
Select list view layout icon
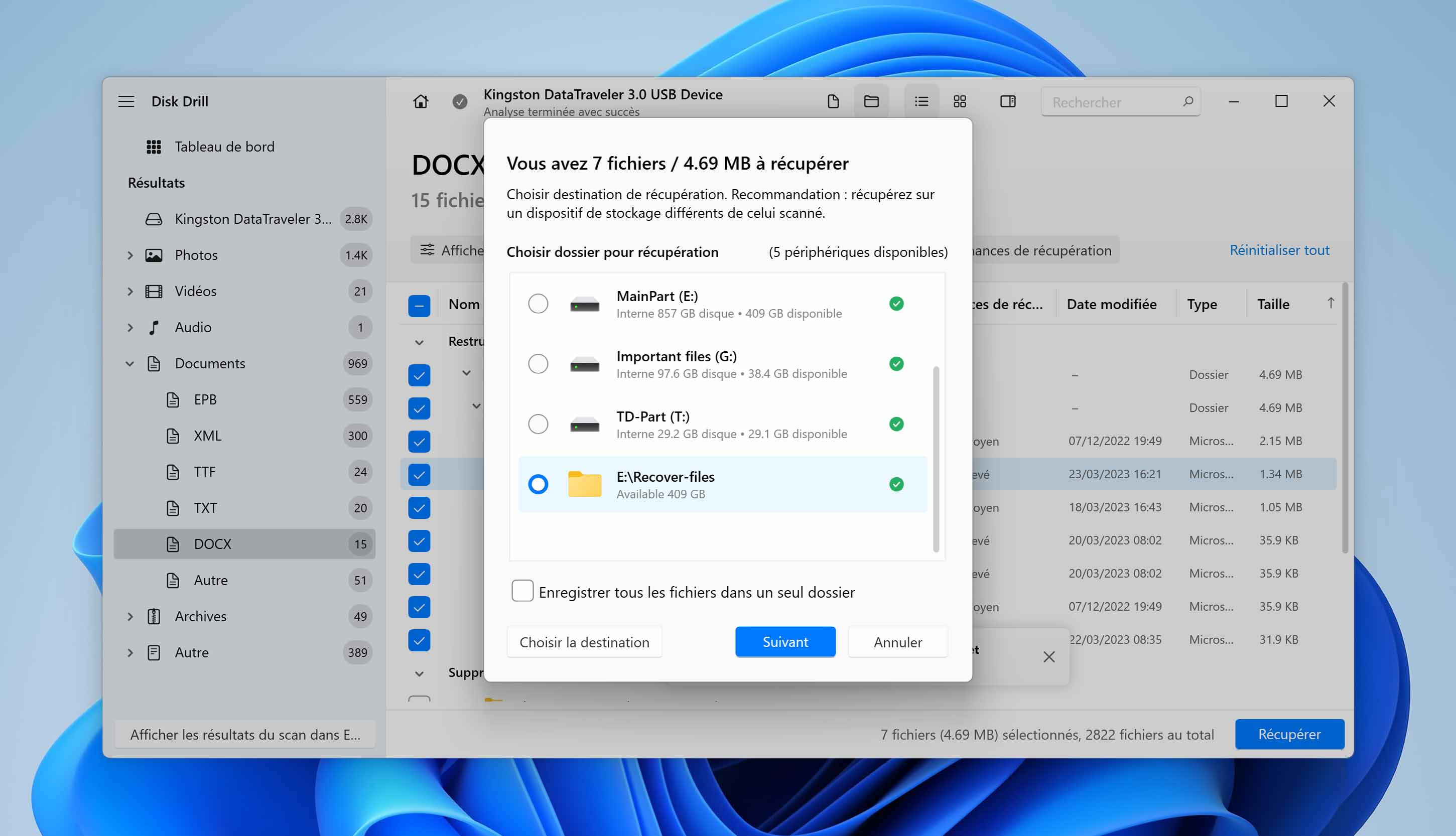coord(921,102)
